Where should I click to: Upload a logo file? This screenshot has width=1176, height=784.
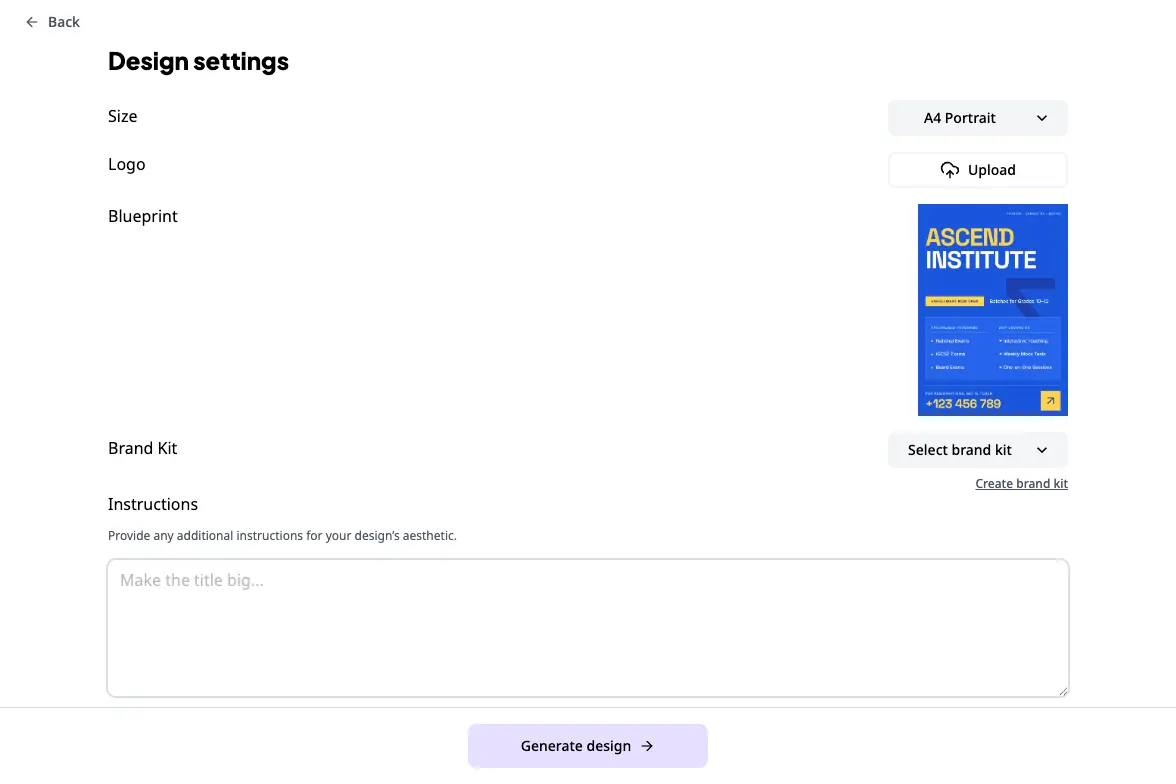coord(977,170)
